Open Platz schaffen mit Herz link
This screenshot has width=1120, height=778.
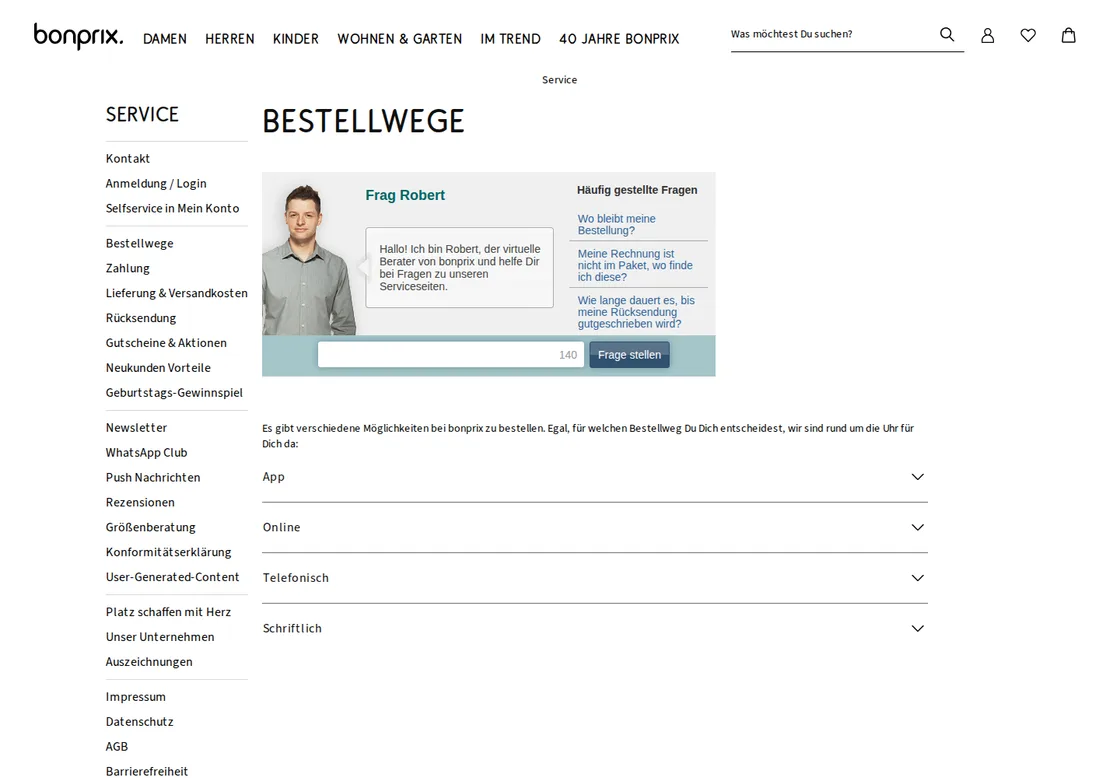click(x=168, y=612)
